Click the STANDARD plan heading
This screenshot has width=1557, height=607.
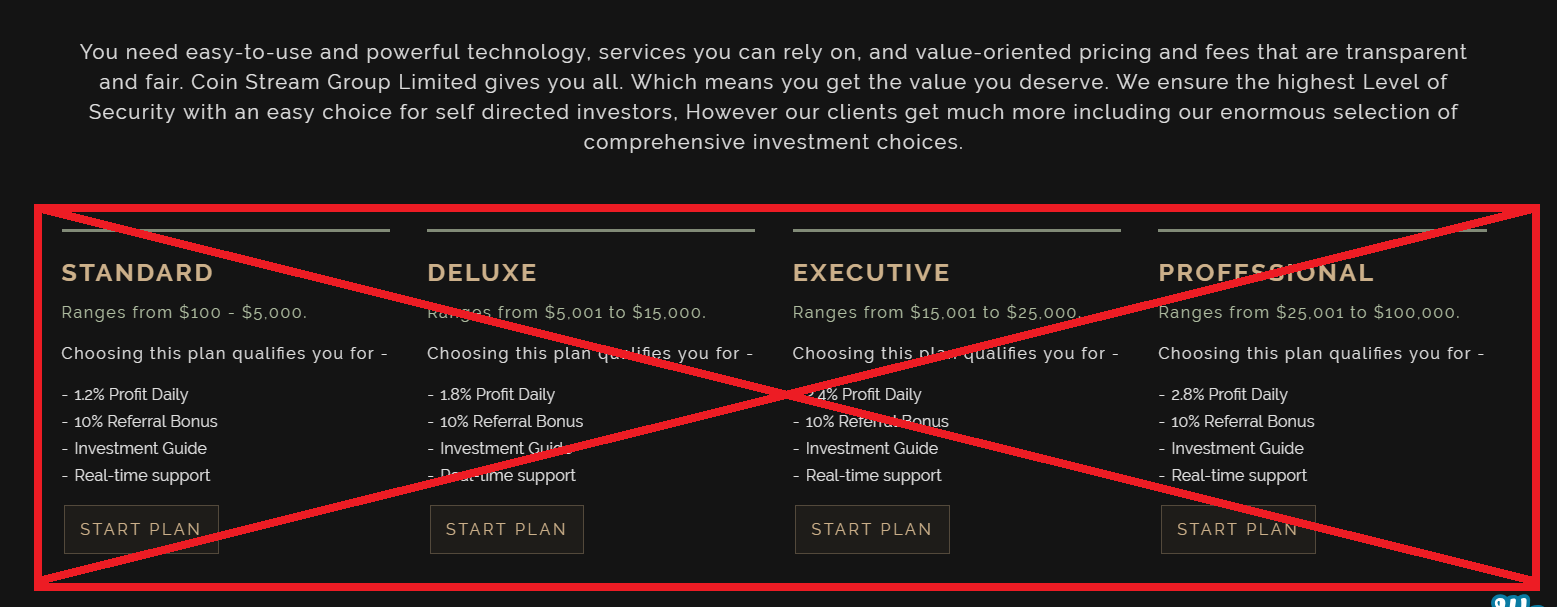tap(138, 273)
